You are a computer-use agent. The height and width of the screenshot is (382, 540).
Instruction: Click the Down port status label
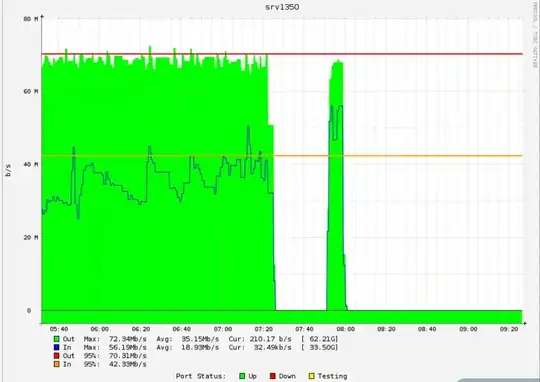coord(287,376)
